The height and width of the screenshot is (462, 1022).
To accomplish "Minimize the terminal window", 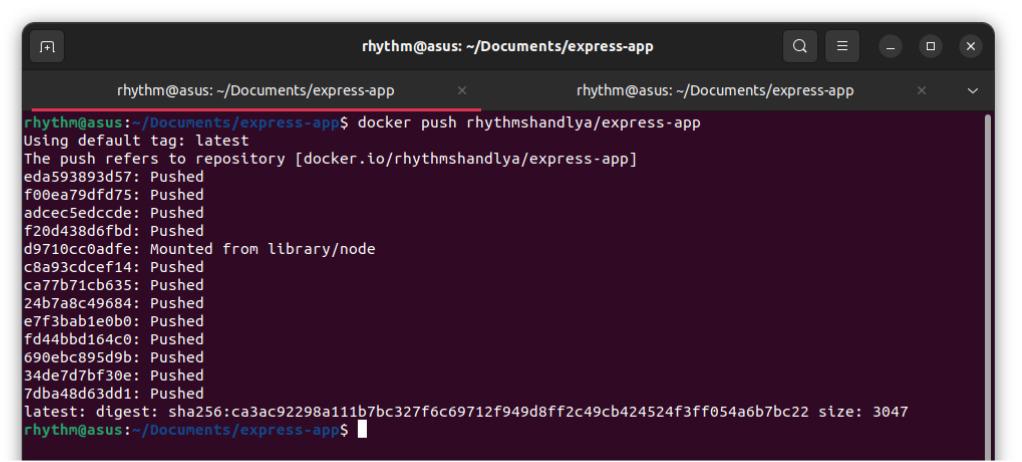I will (890, 47).
